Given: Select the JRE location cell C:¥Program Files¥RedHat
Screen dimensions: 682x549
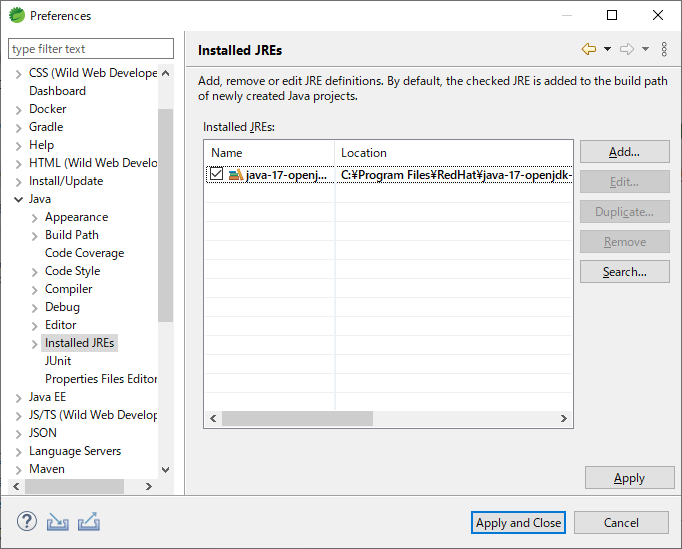Looking at the screenshot, I should point(454,175).
